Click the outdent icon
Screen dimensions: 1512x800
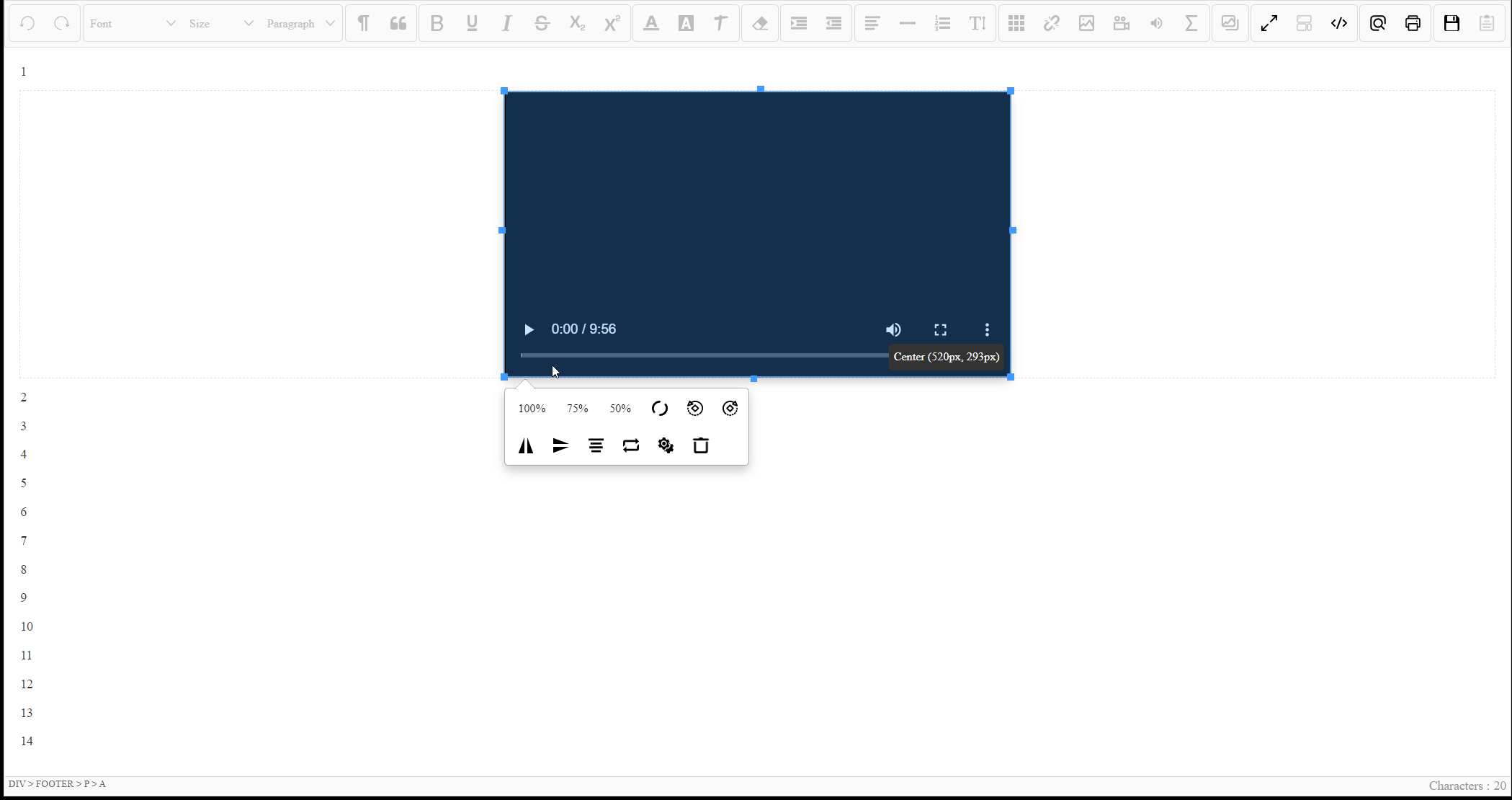tap(833, 23)
